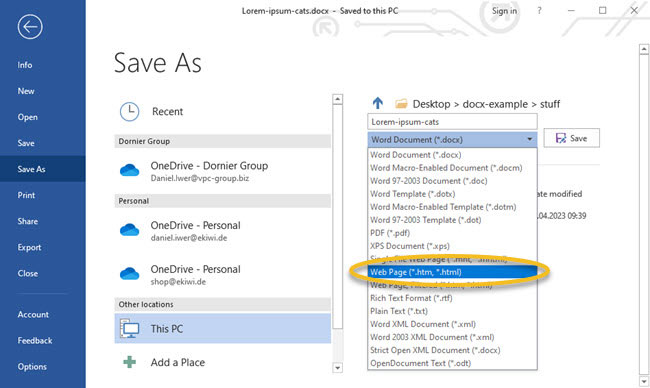
Task: Choose Word Macro-Enabled Document (*.docm)
Action: pos(452,168)
